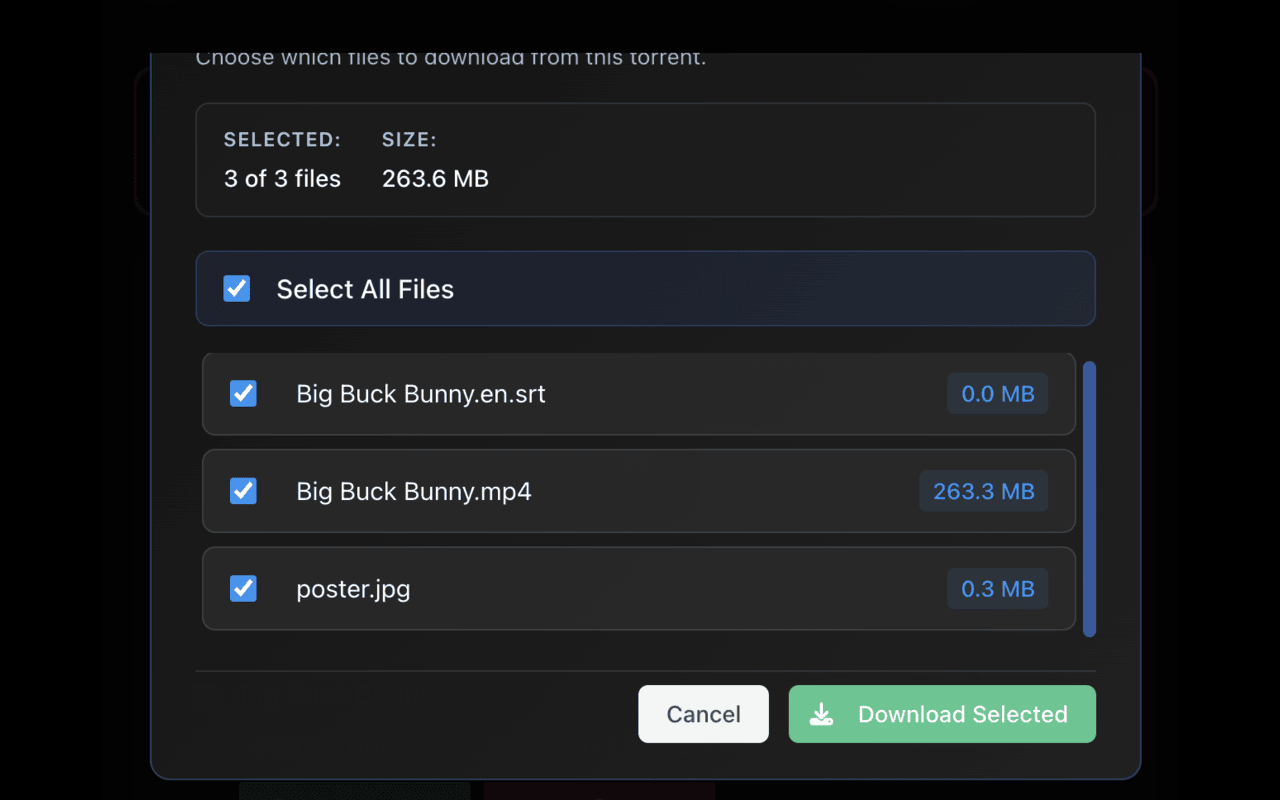Uncheck the Big Buck Bunny.mp4 file

(x=243, y=491)
